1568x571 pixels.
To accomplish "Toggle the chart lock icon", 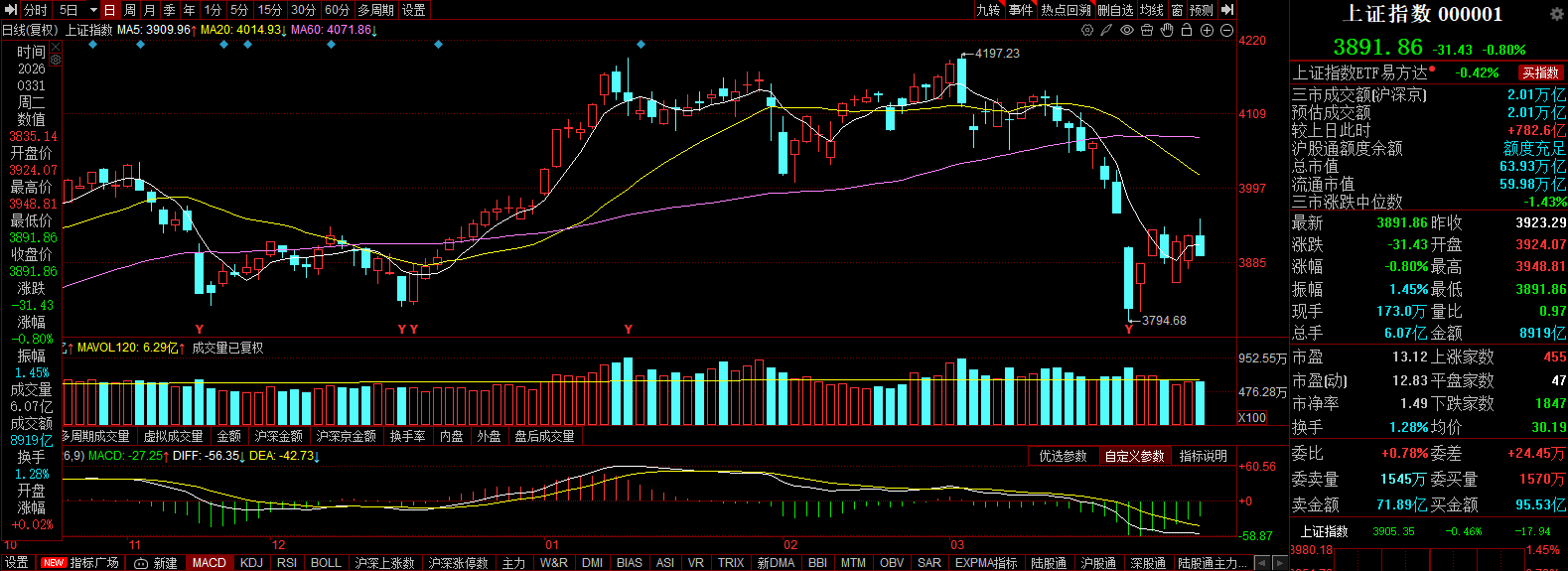I will 1187,30.
